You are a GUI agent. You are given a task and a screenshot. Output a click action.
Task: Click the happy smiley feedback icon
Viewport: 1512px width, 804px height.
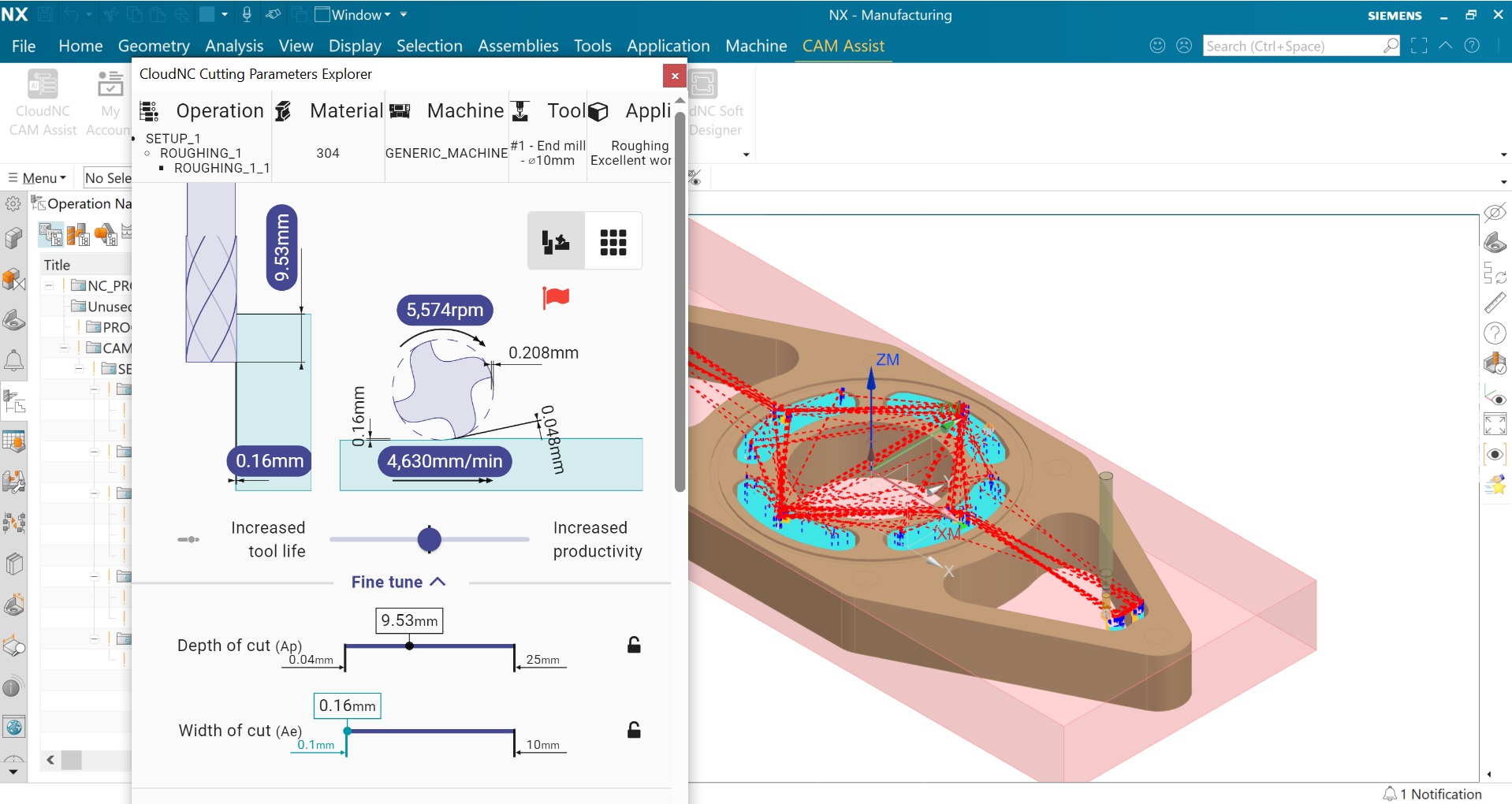pos(1157,46)
